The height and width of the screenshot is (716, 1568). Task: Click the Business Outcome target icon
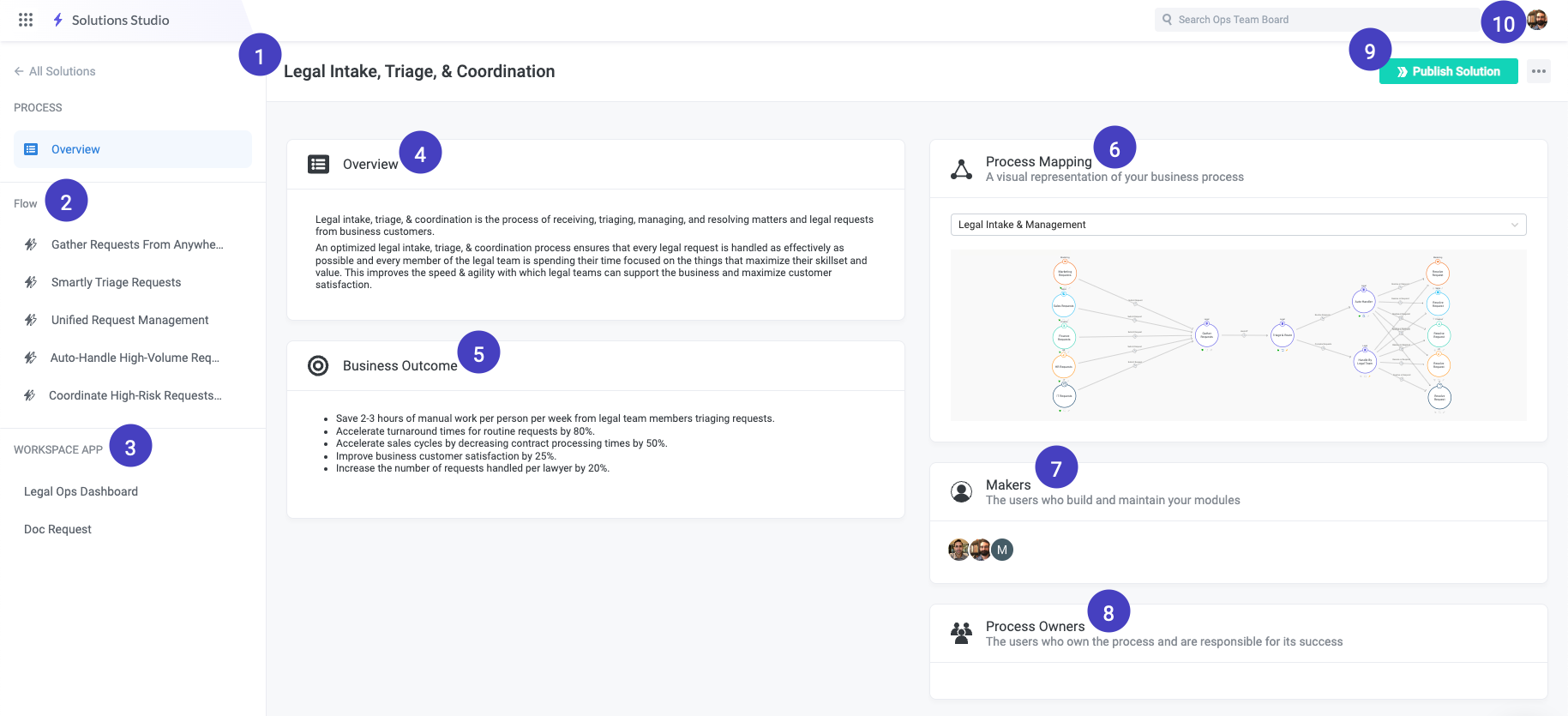pyautogui.click(x=318, y=365)
